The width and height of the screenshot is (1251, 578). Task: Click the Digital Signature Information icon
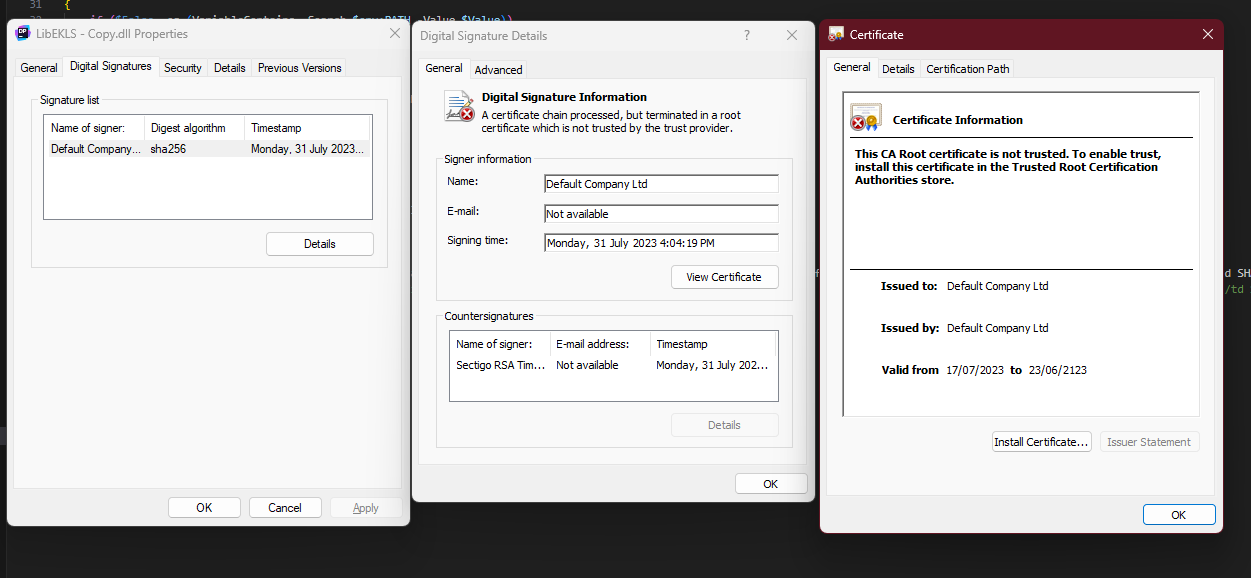coord(459,106)
